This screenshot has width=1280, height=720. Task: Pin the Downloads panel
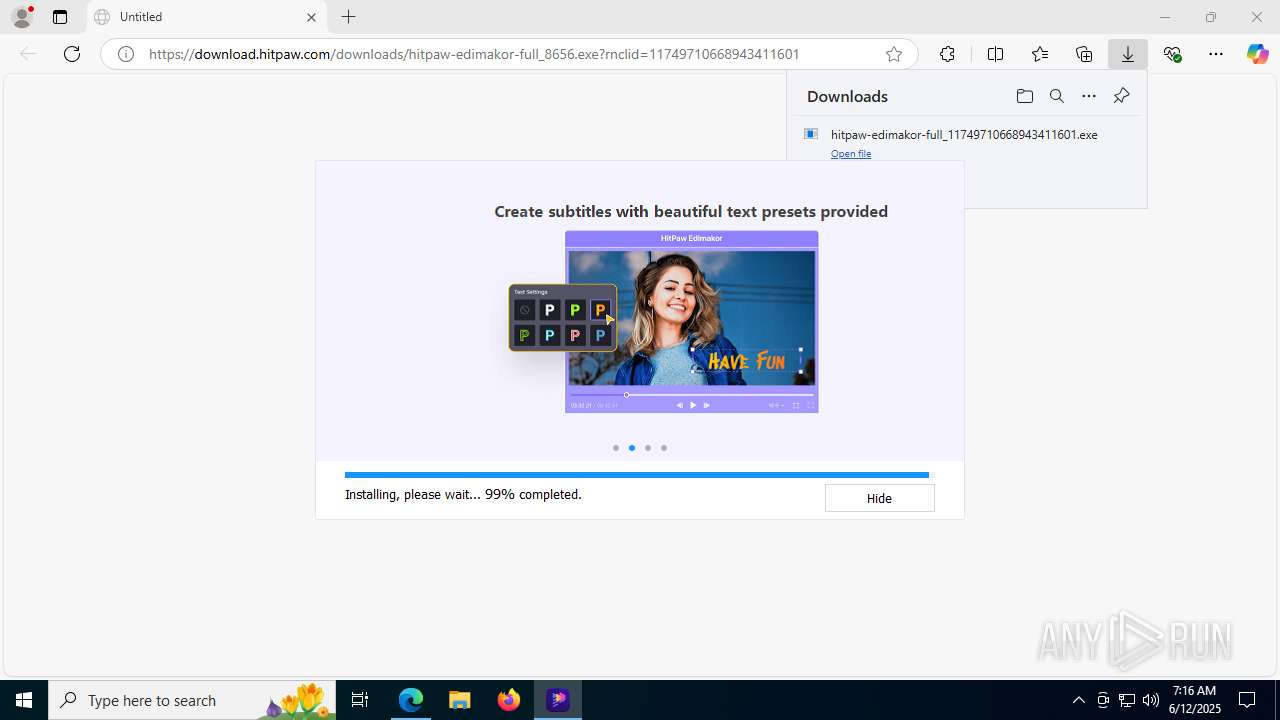[1121, 96]
